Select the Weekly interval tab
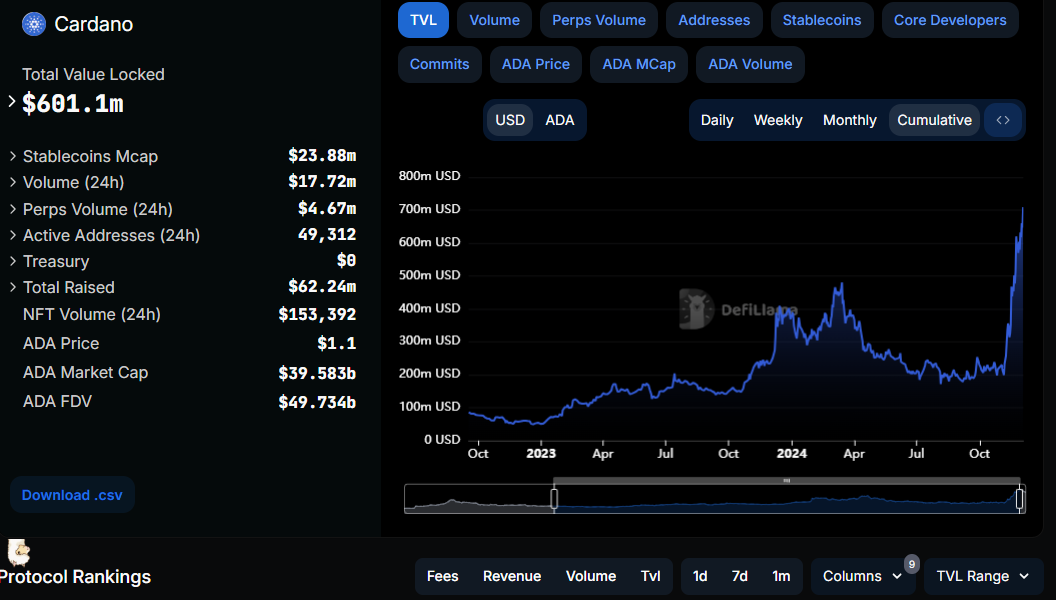This screenshot has height=600, width=1056. pos(777,120)
